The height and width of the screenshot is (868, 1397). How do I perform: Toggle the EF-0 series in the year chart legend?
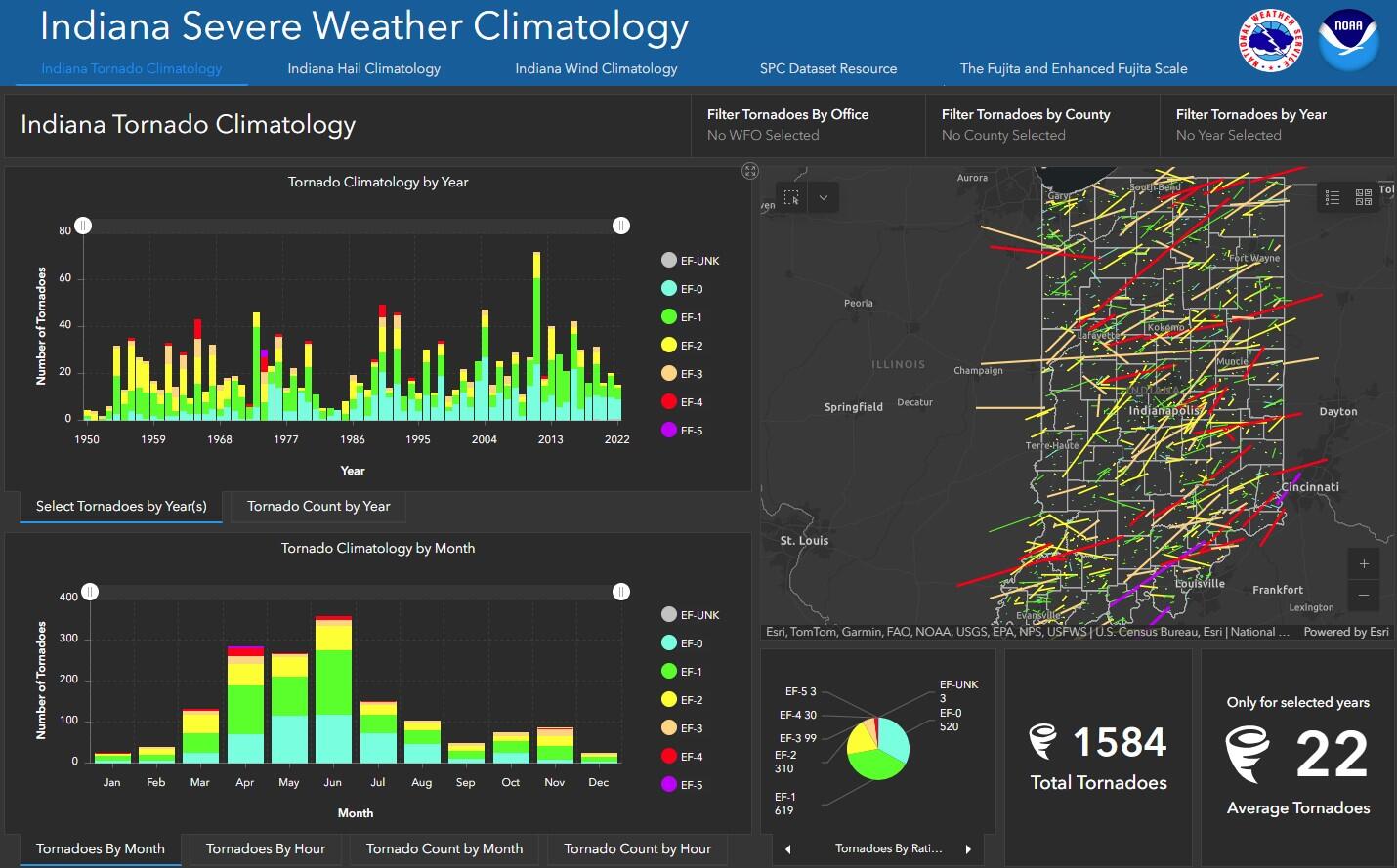coord(684,288)
